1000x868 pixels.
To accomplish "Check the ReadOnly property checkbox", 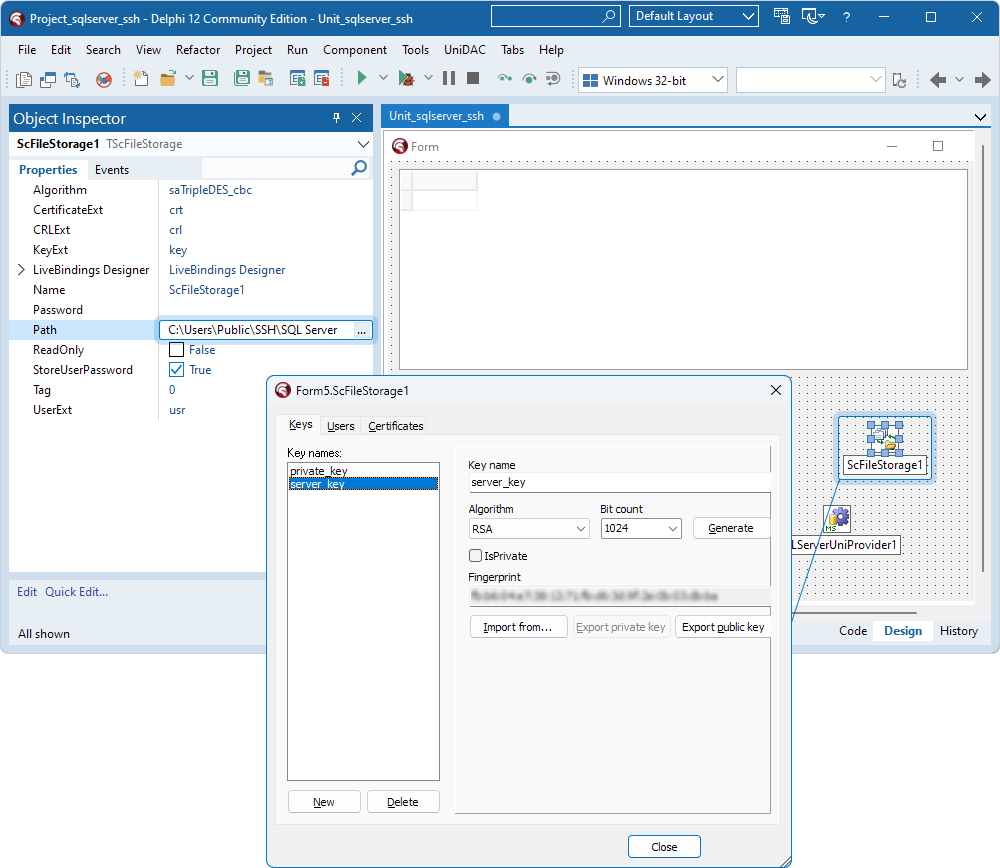I will tap(177, 350).
